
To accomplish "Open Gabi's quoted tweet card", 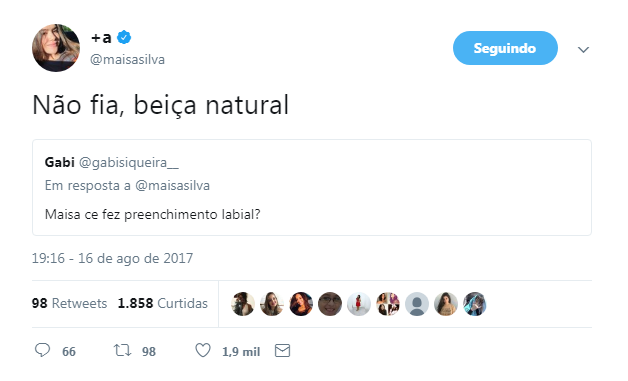I will tap(312, 187).
